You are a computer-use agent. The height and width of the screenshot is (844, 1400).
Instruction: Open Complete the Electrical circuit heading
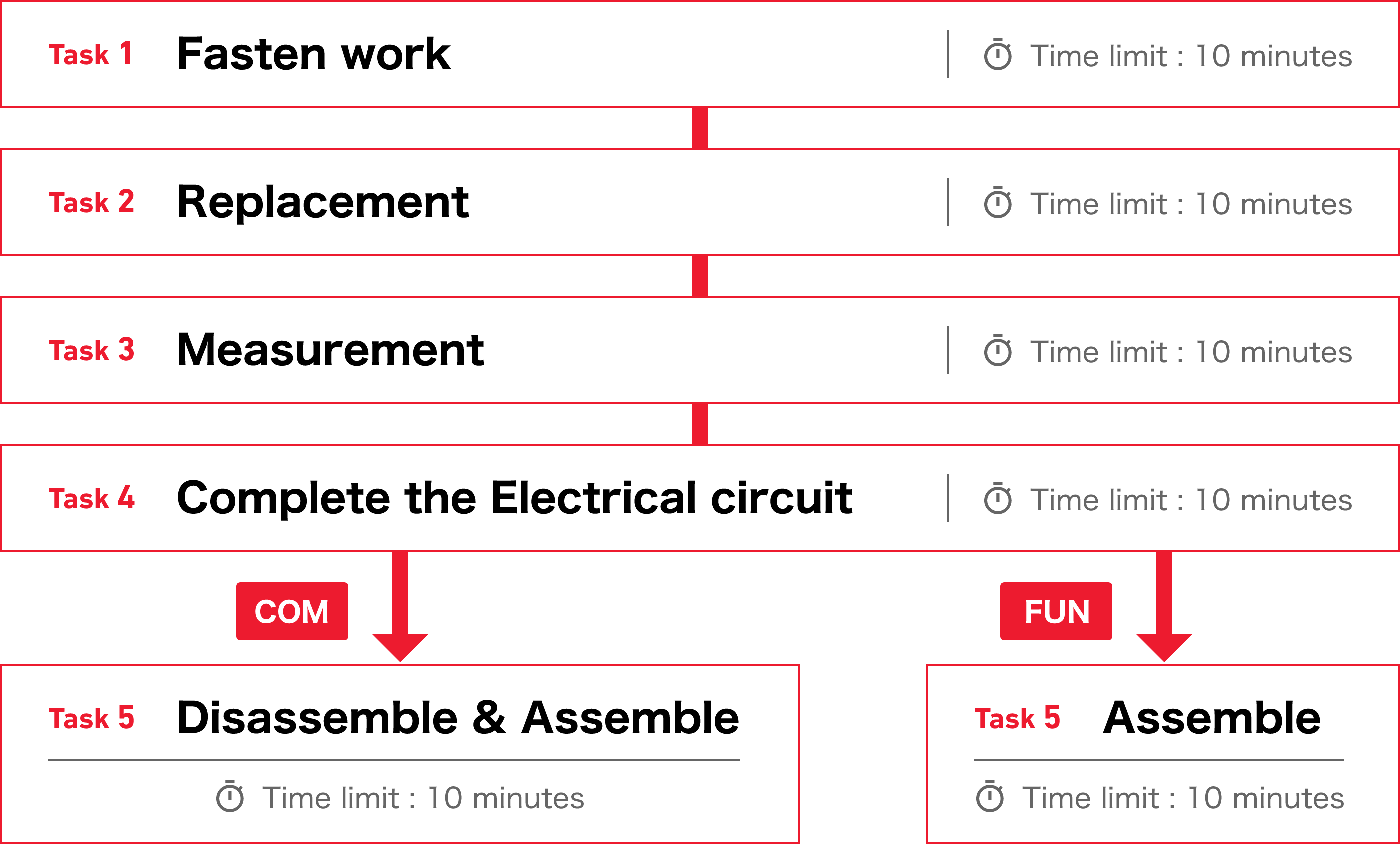coord(514,498)
